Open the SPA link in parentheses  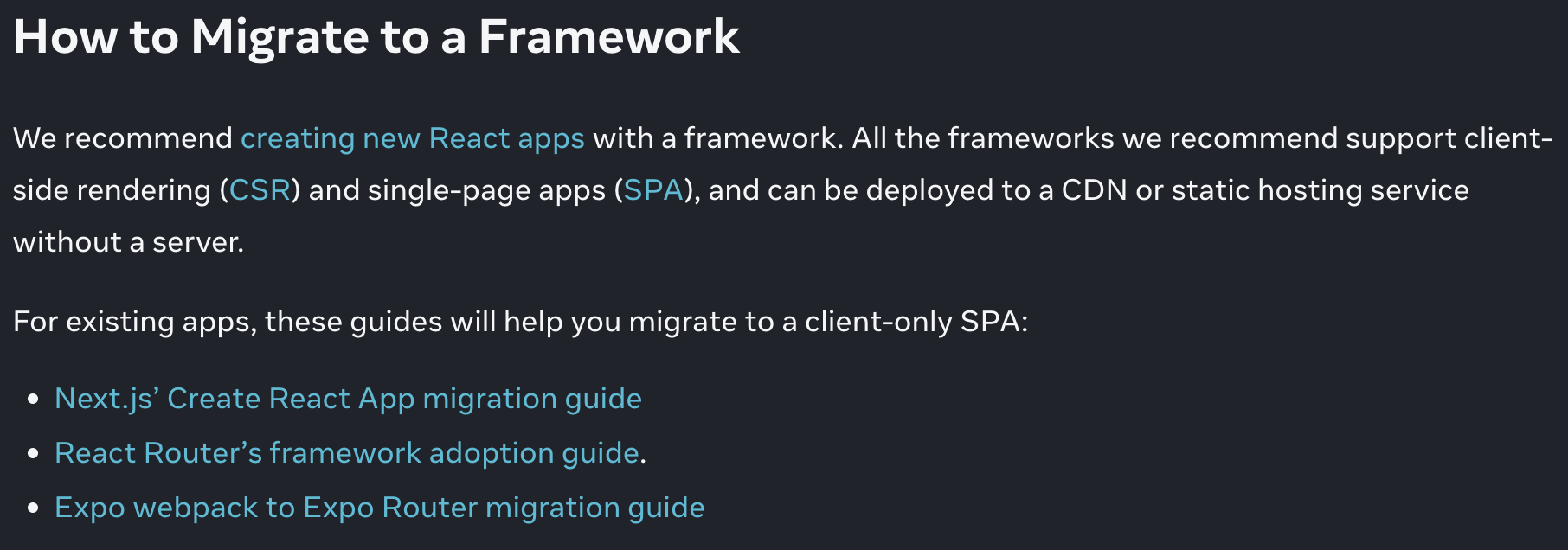[653, 190]
